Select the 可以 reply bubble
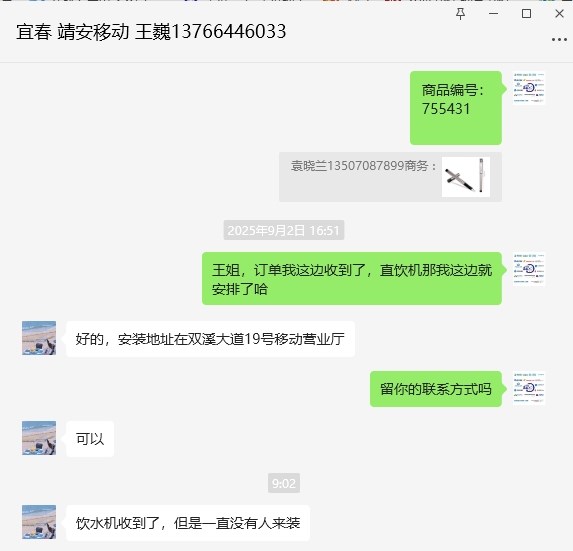This screenshot has width=573, height=551. (x=90, y=439)
